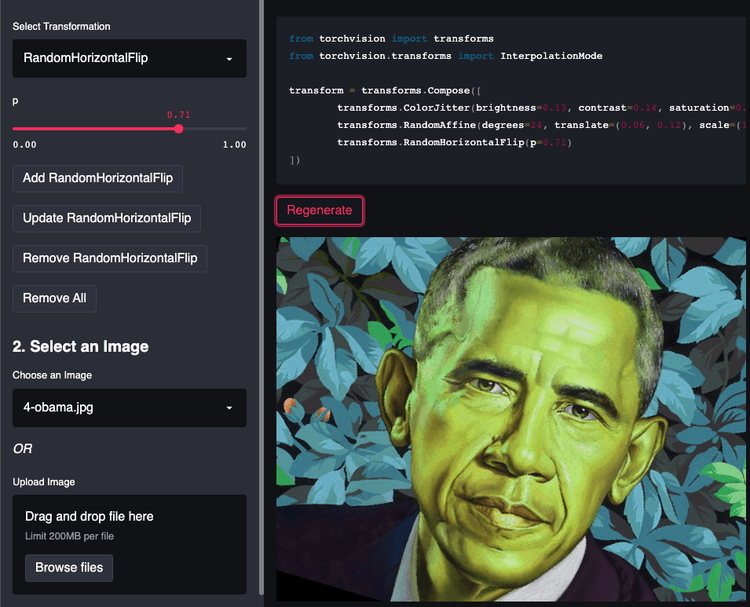Click the ColorJitter line in code block
Image resolution: width=750 pixels, height=607 pixels.
click(540, 108)
